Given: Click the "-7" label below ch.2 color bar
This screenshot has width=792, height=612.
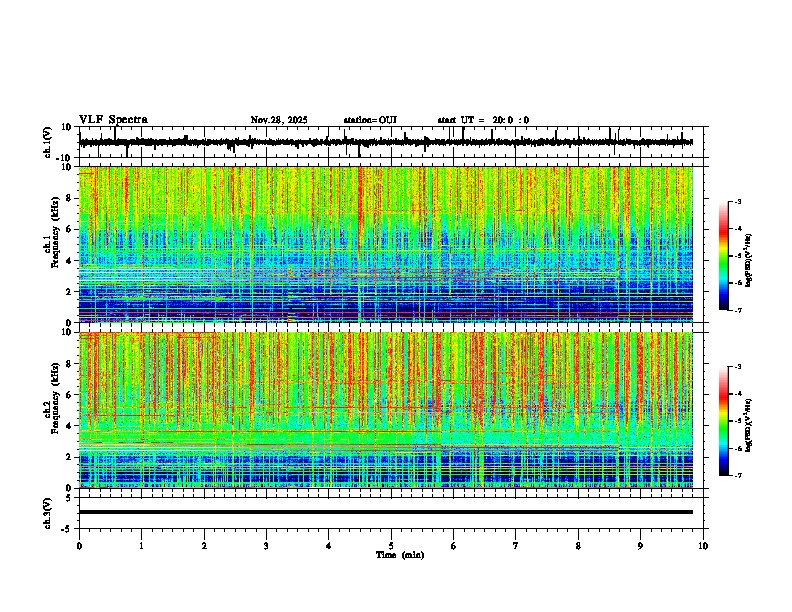Looking at the screenshot, I should pyautogui.click(x=738, y=475).
